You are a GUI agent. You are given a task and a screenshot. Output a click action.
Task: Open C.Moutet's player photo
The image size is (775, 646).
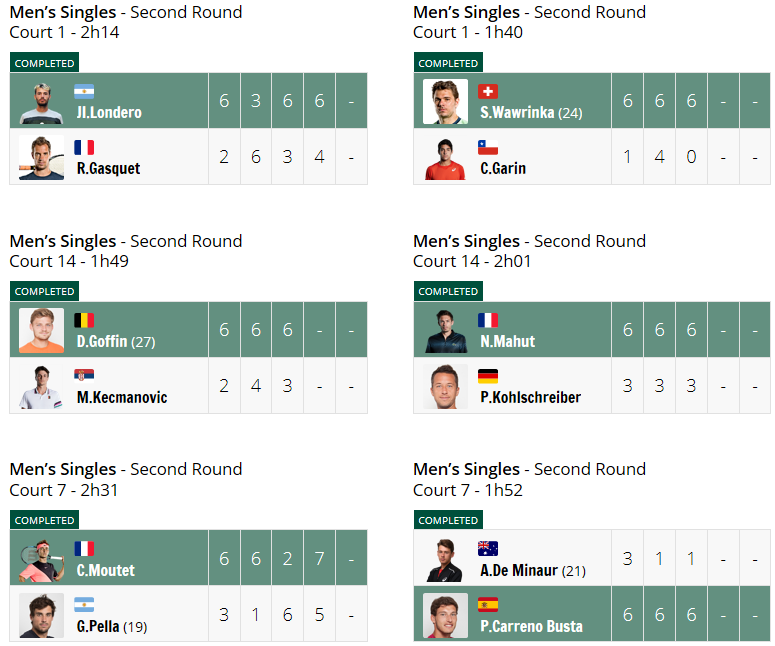click(42, 559)
